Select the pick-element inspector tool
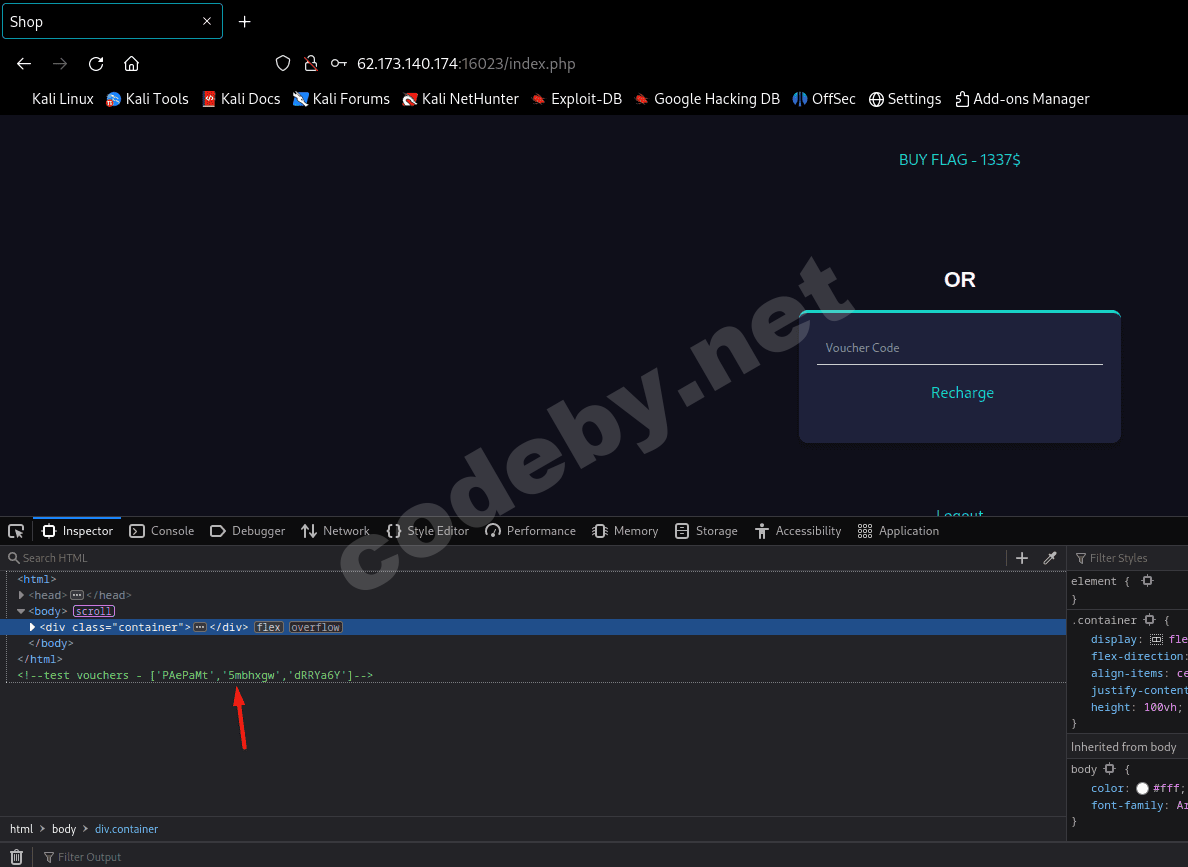Viewport: 1188px width, 867px height. [15, 531]
